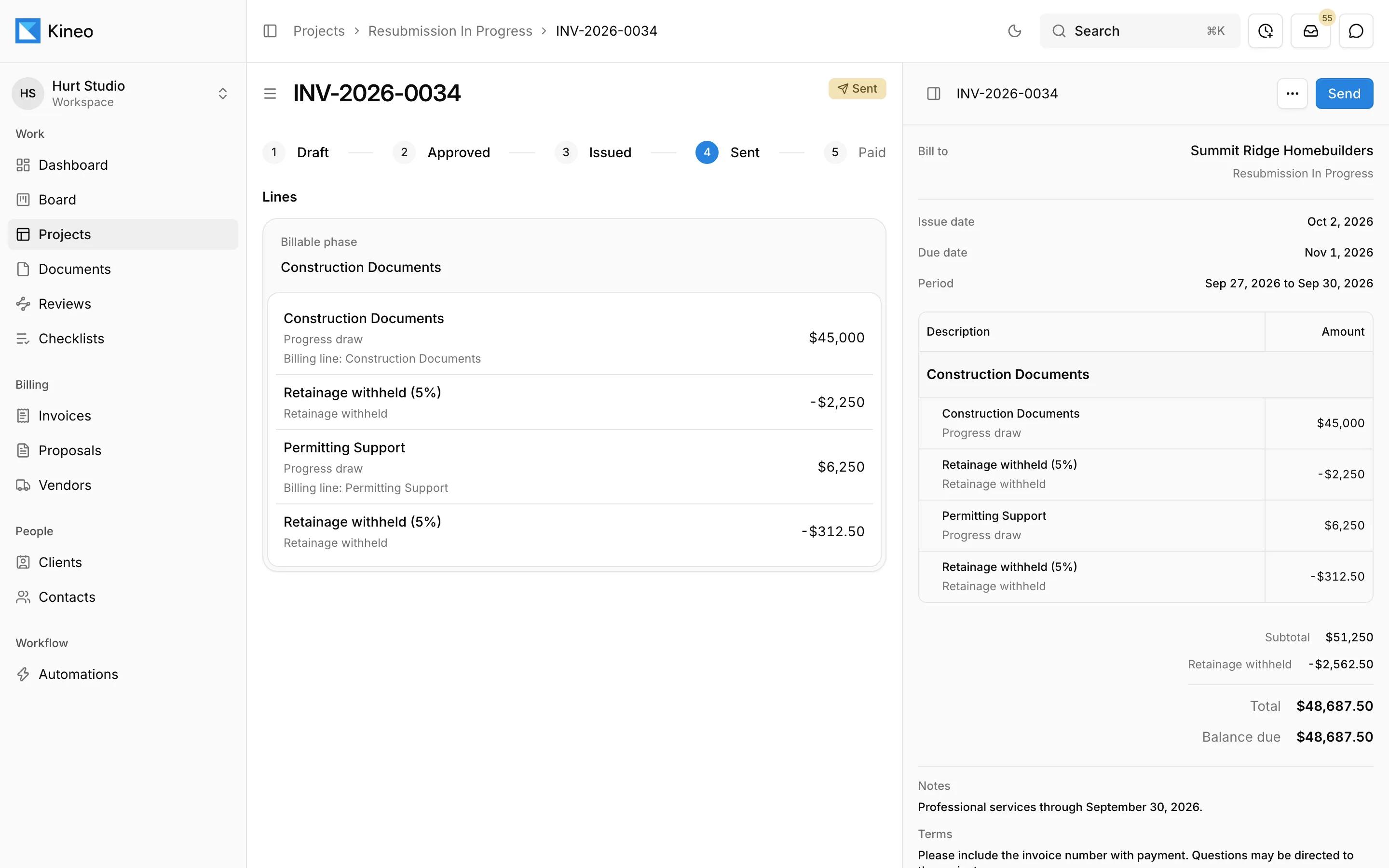Select the Paid step

pos(855,152)
